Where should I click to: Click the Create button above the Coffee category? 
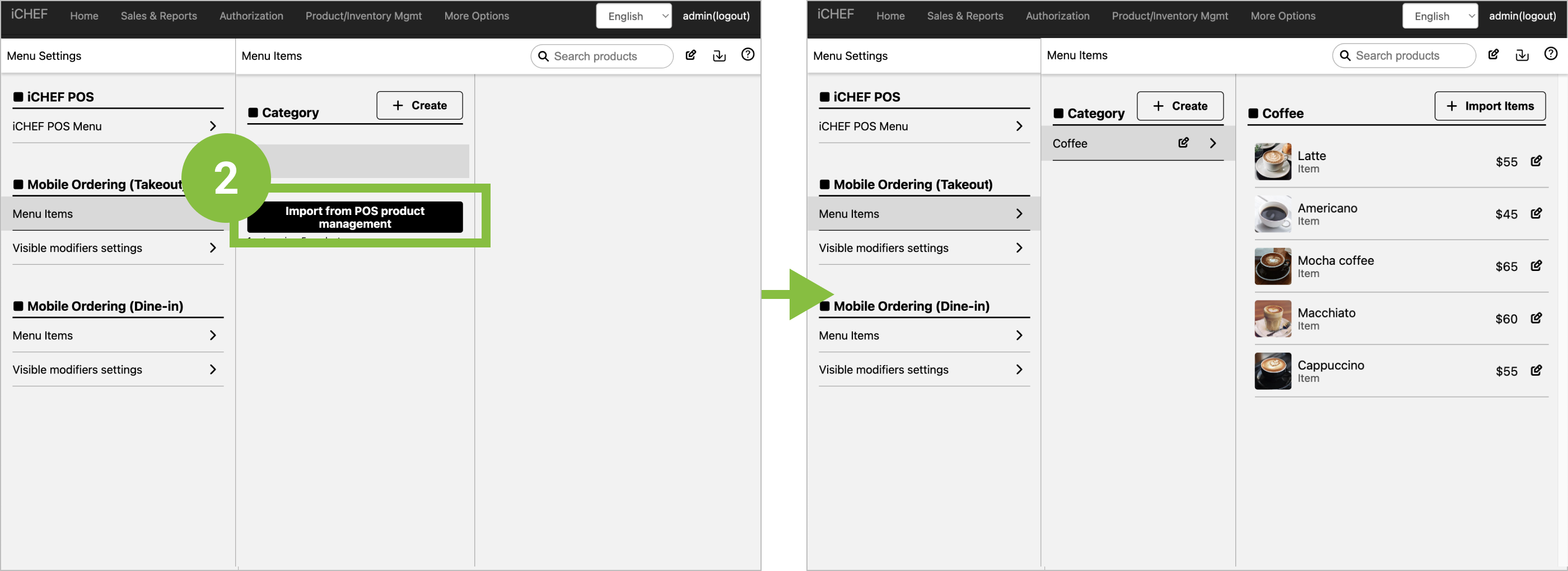coord(1180,106)
